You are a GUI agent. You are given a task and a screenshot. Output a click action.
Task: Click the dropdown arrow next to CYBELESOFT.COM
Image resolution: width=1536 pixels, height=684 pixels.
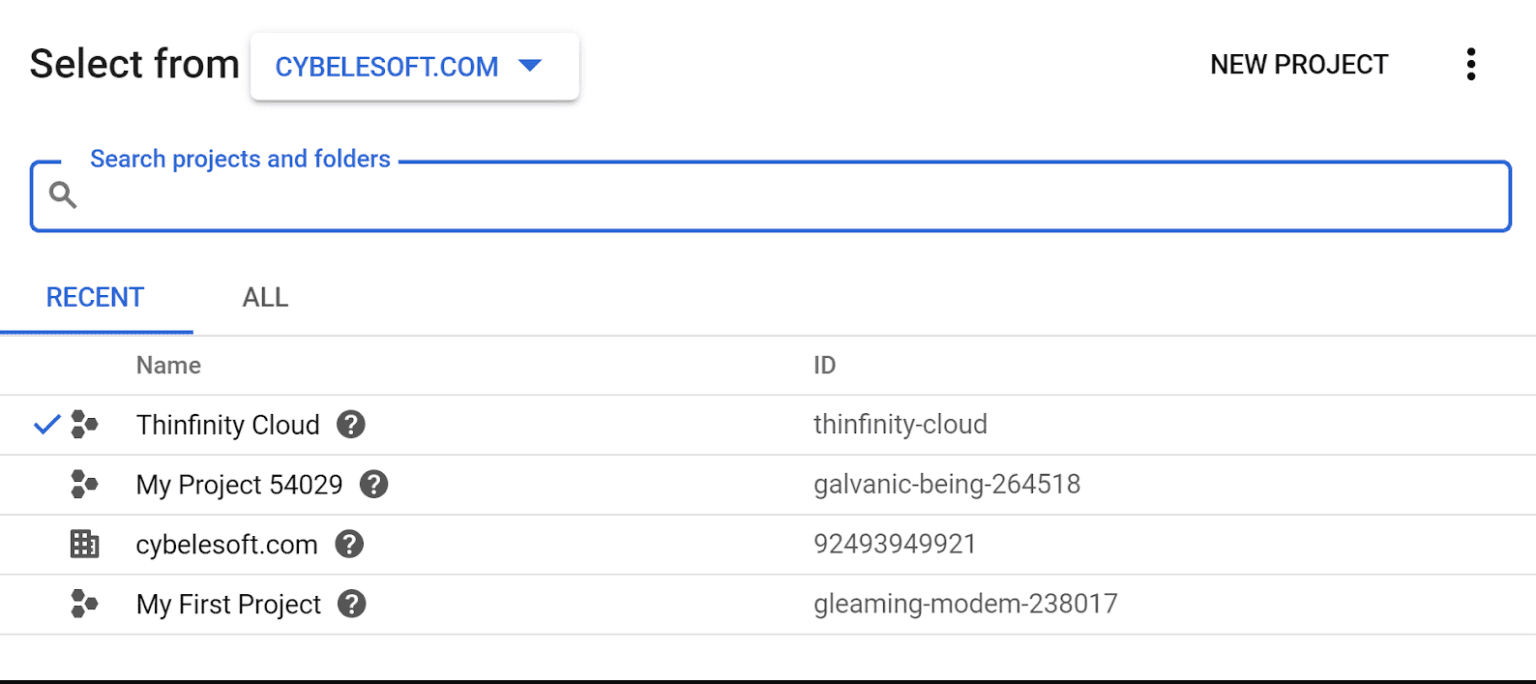532,66
